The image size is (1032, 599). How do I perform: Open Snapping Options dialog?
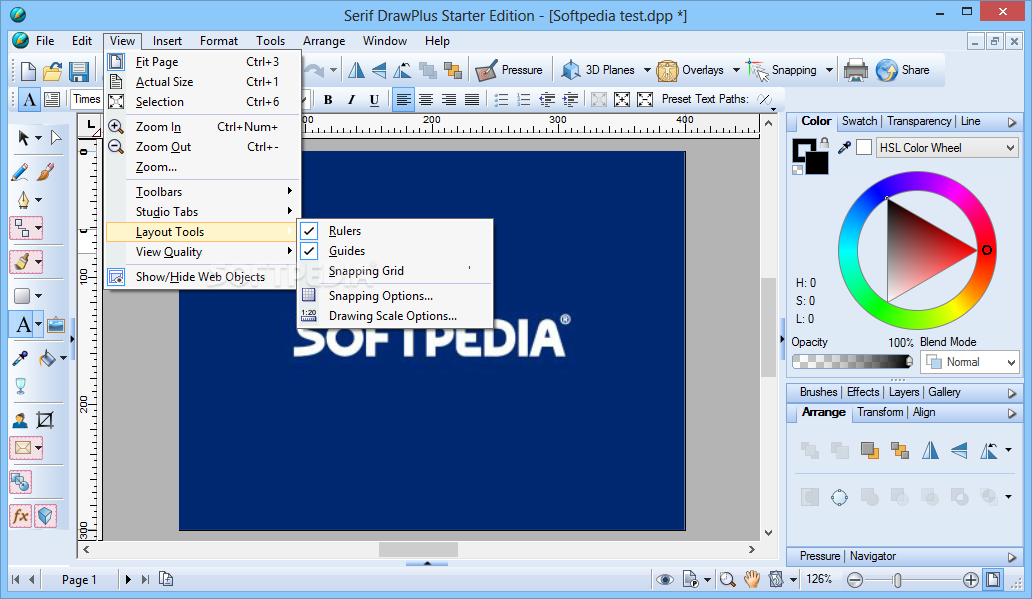[x=395, y=296]
